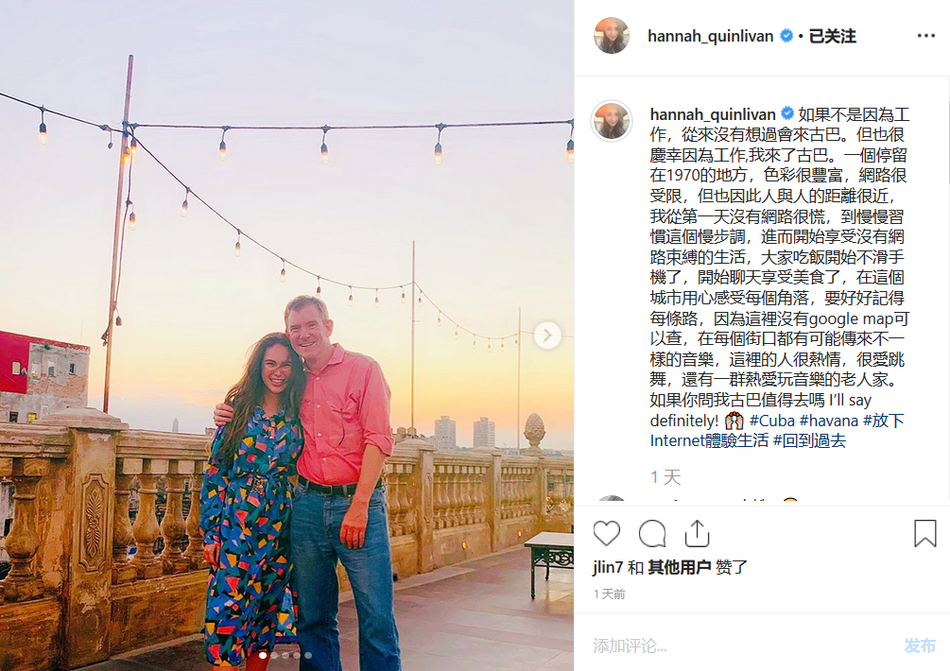Like the post with the heart icon

point(606,534)
